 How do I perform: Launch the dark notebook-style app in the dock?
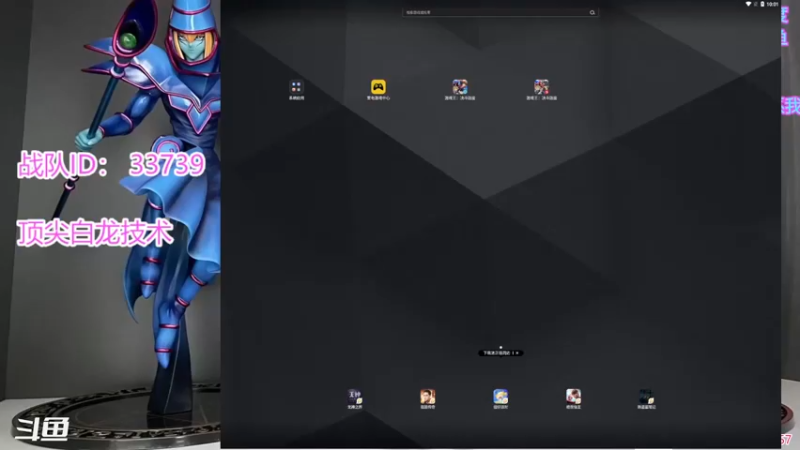point(646,396)
